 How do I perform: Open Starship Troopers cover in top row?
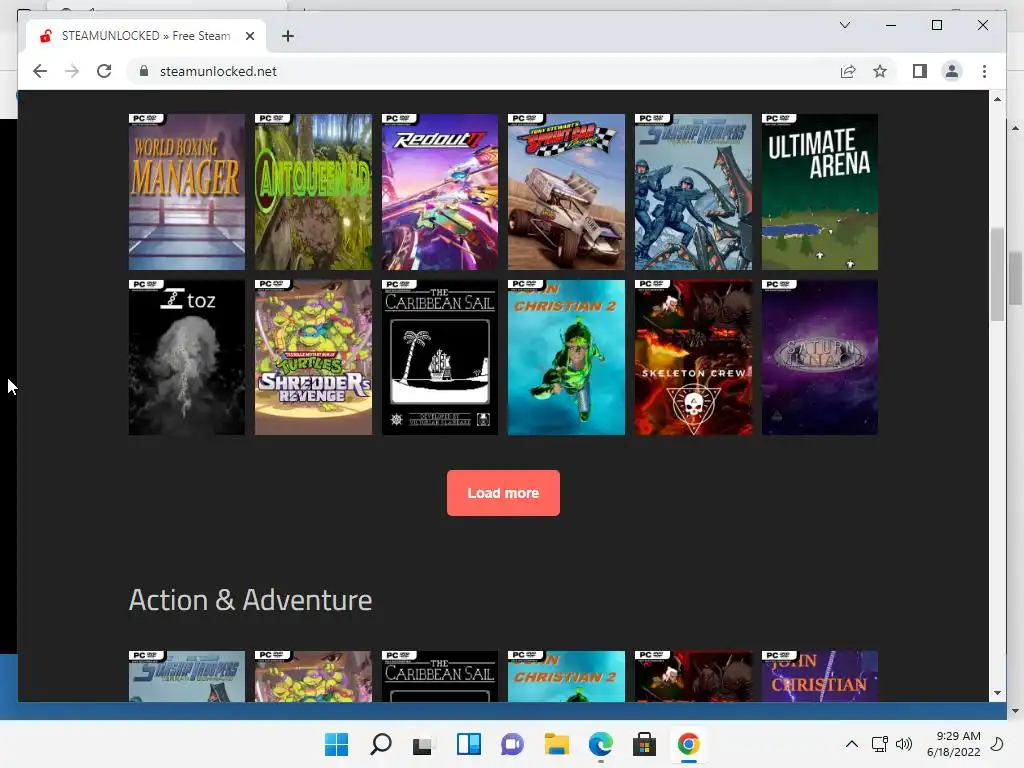(x=693, y=192)
